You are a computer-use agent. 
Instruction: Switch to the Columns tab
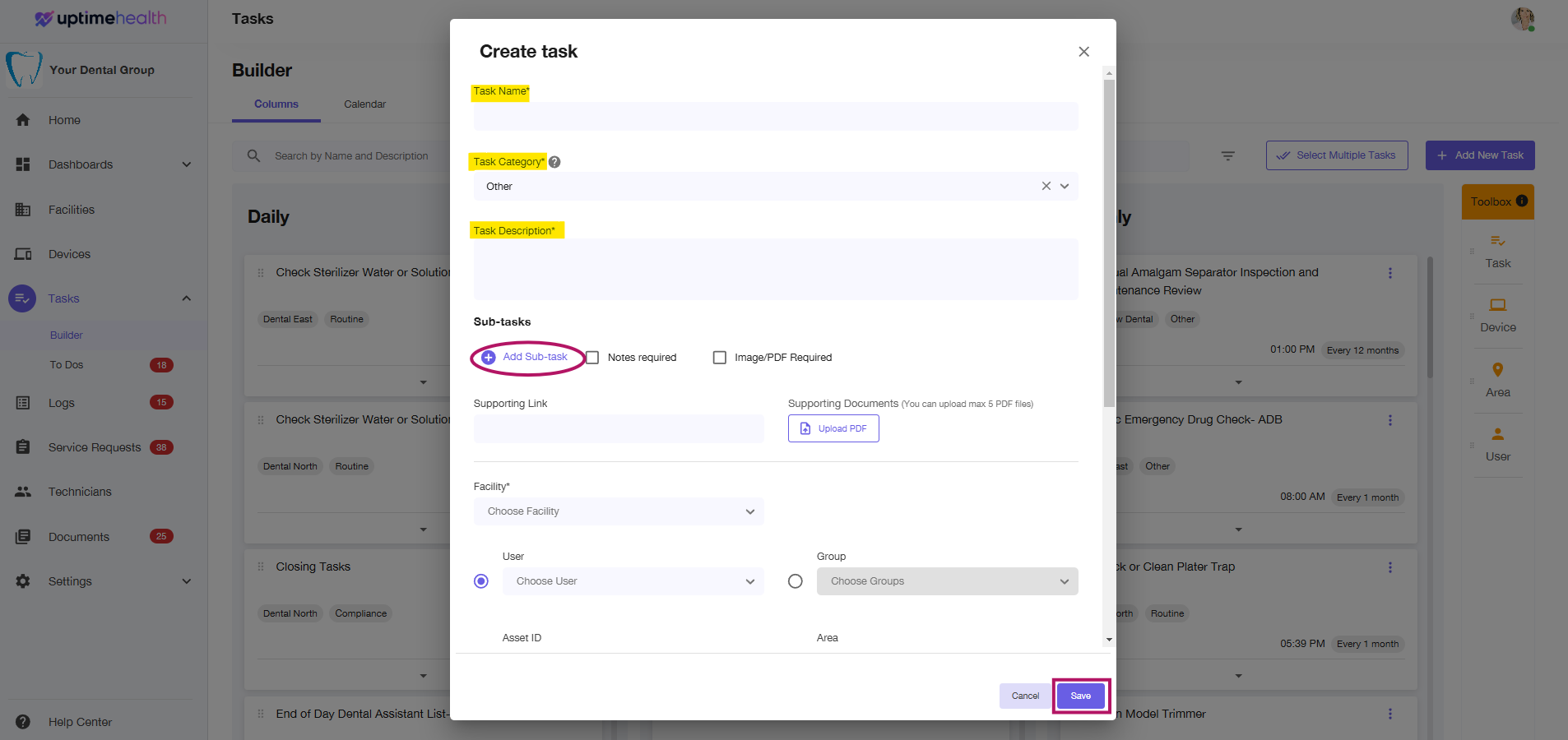(276, 104)
